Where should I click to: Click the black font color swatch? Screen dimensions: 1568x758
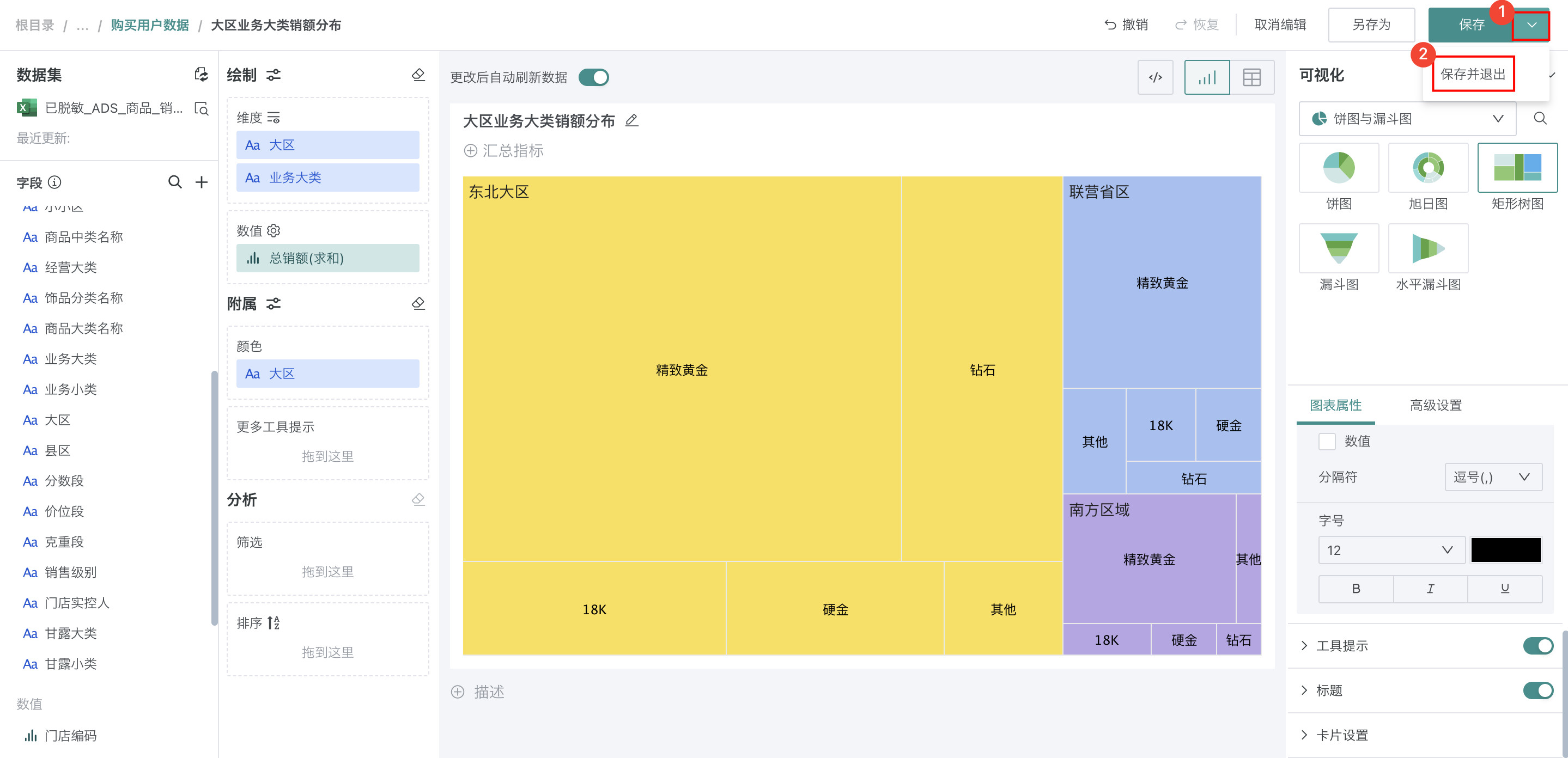pyautogui.click(x=1505, y=550)
